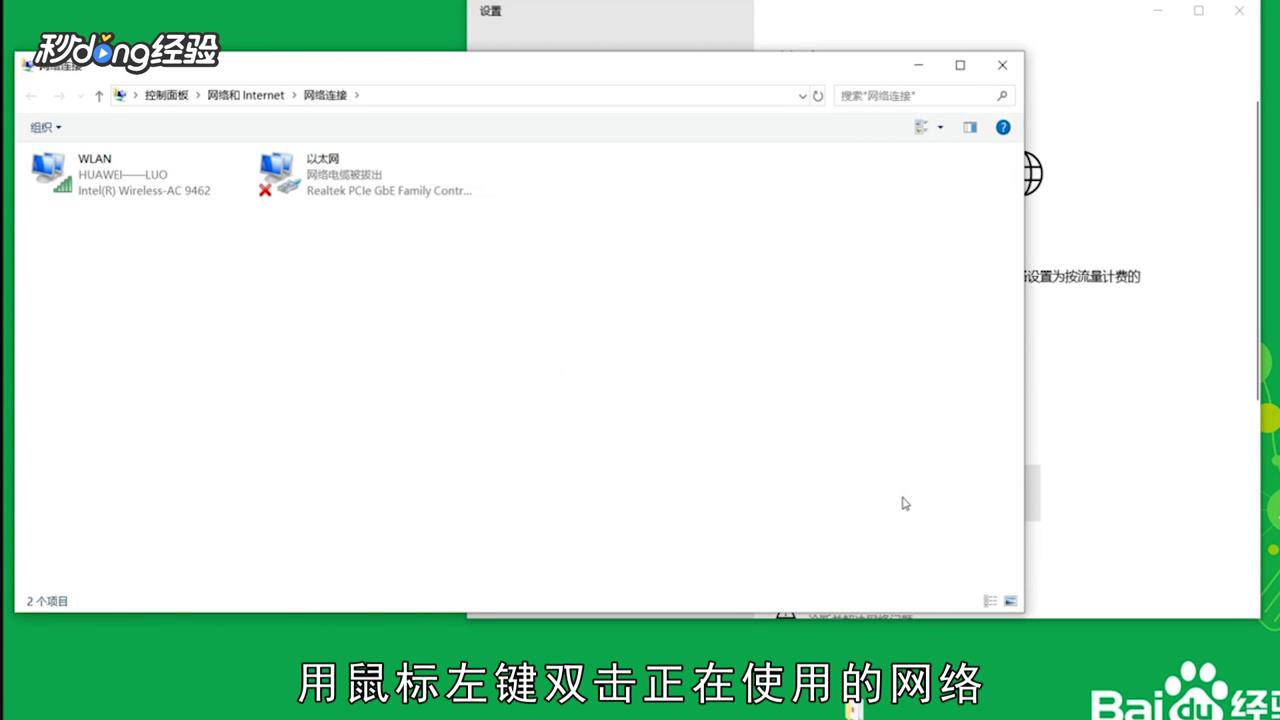Open help with the blue question icon
The width and height of the screenshot is (1280, 720).
(1003, 127)
